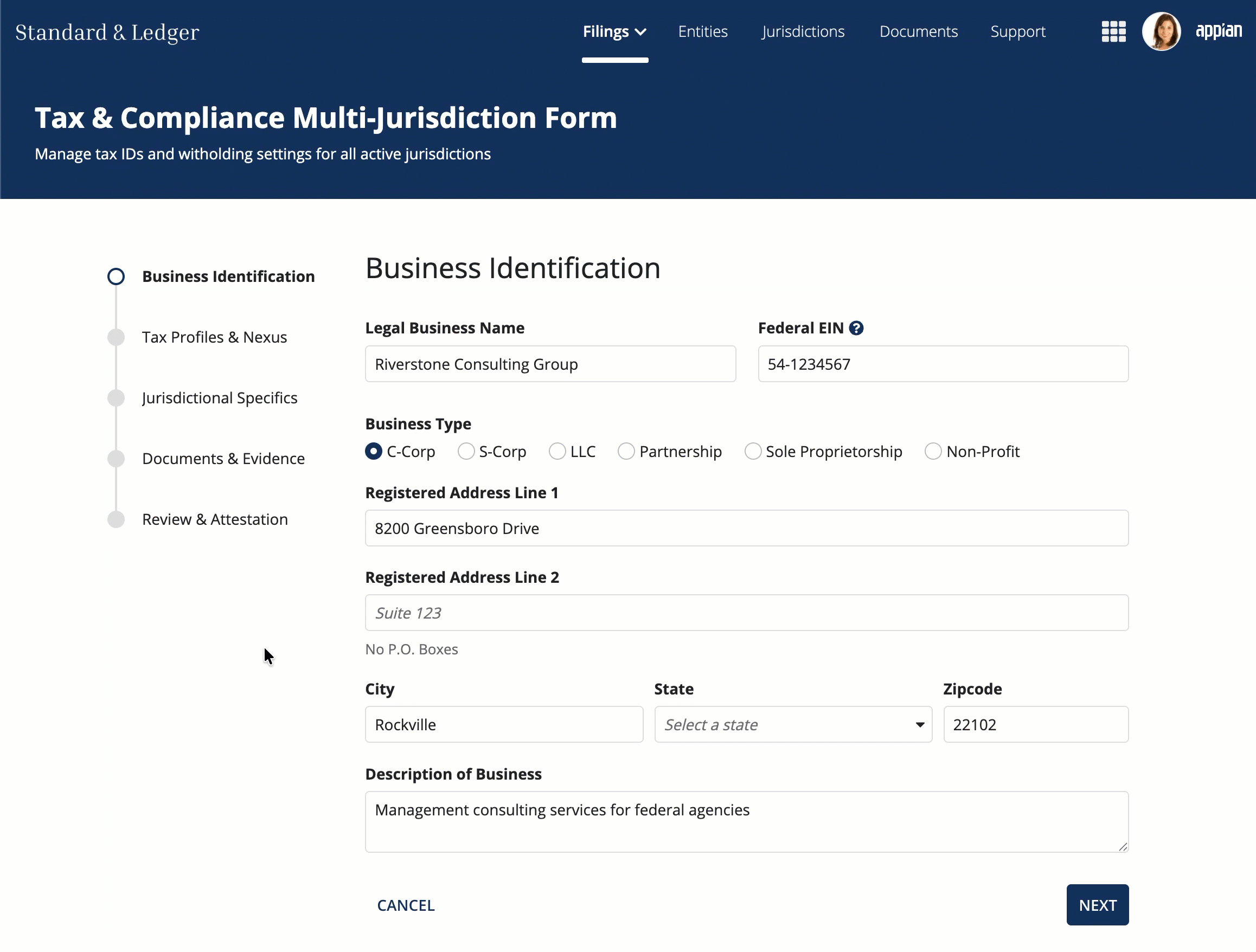Focus the City input field
Viewport: 1256px width, 952px height.
click(504, 724)
